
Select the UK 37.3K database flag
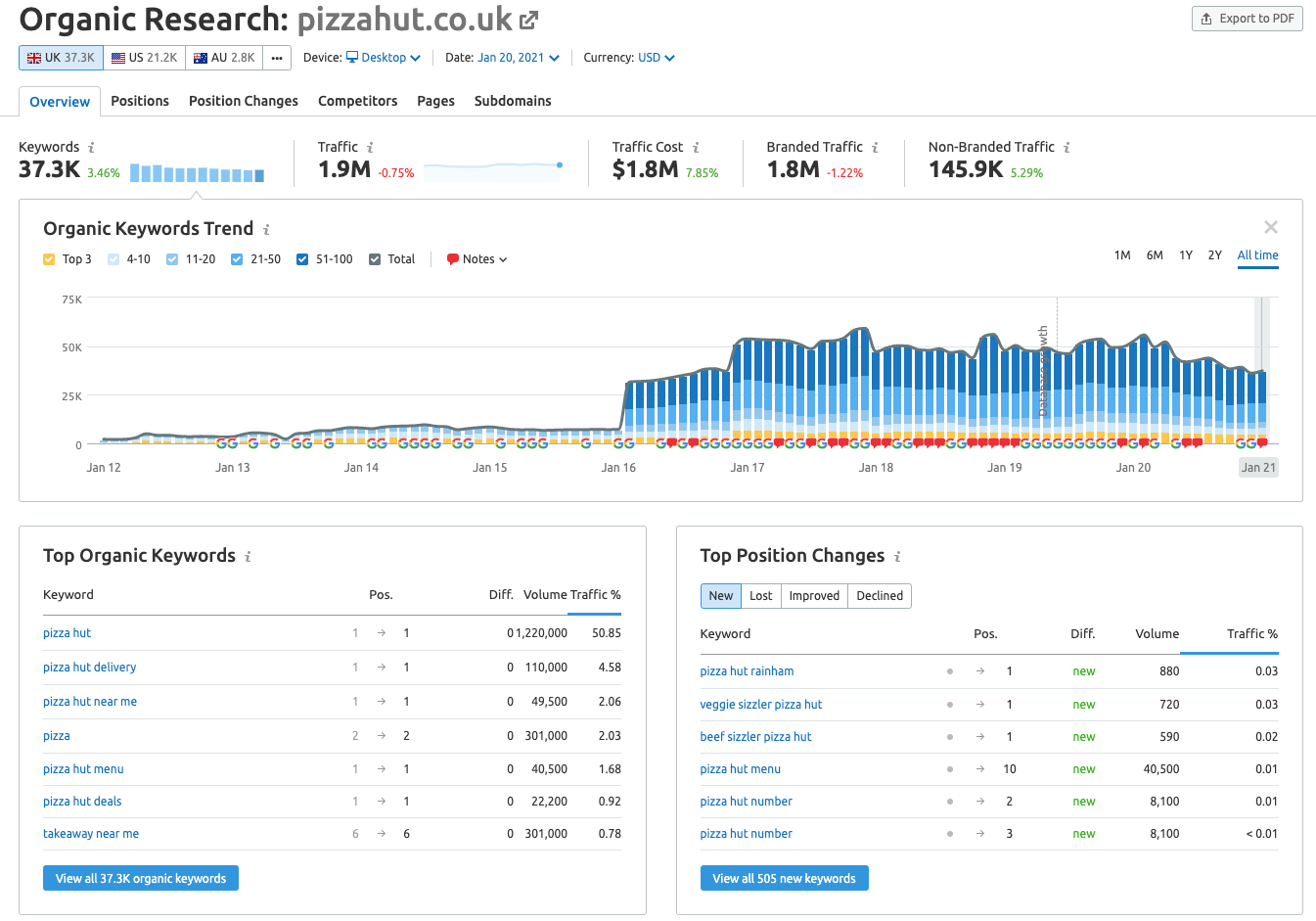(61, 58)
